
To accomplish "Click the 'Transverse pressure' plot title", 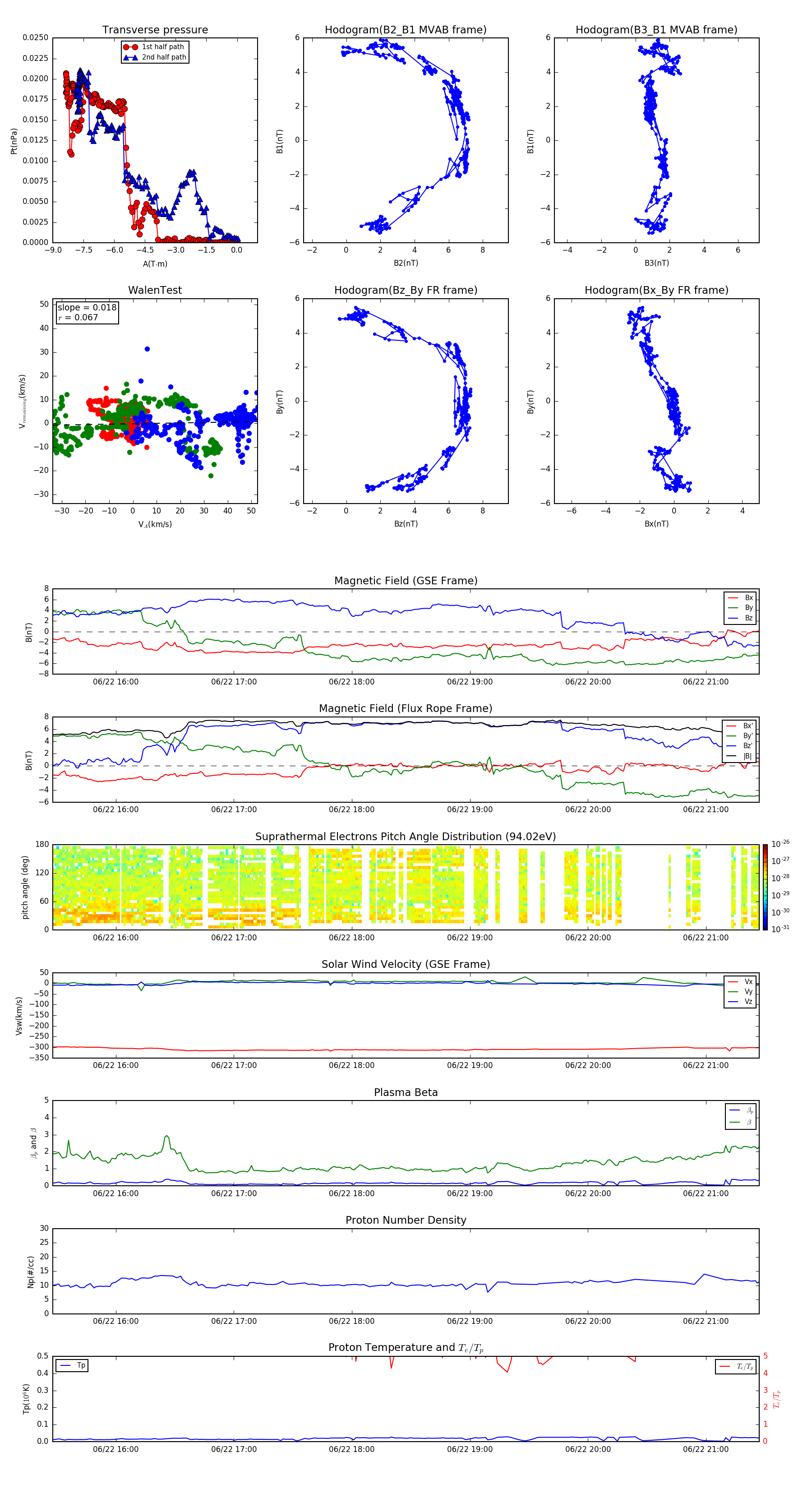I will (155, 30).
